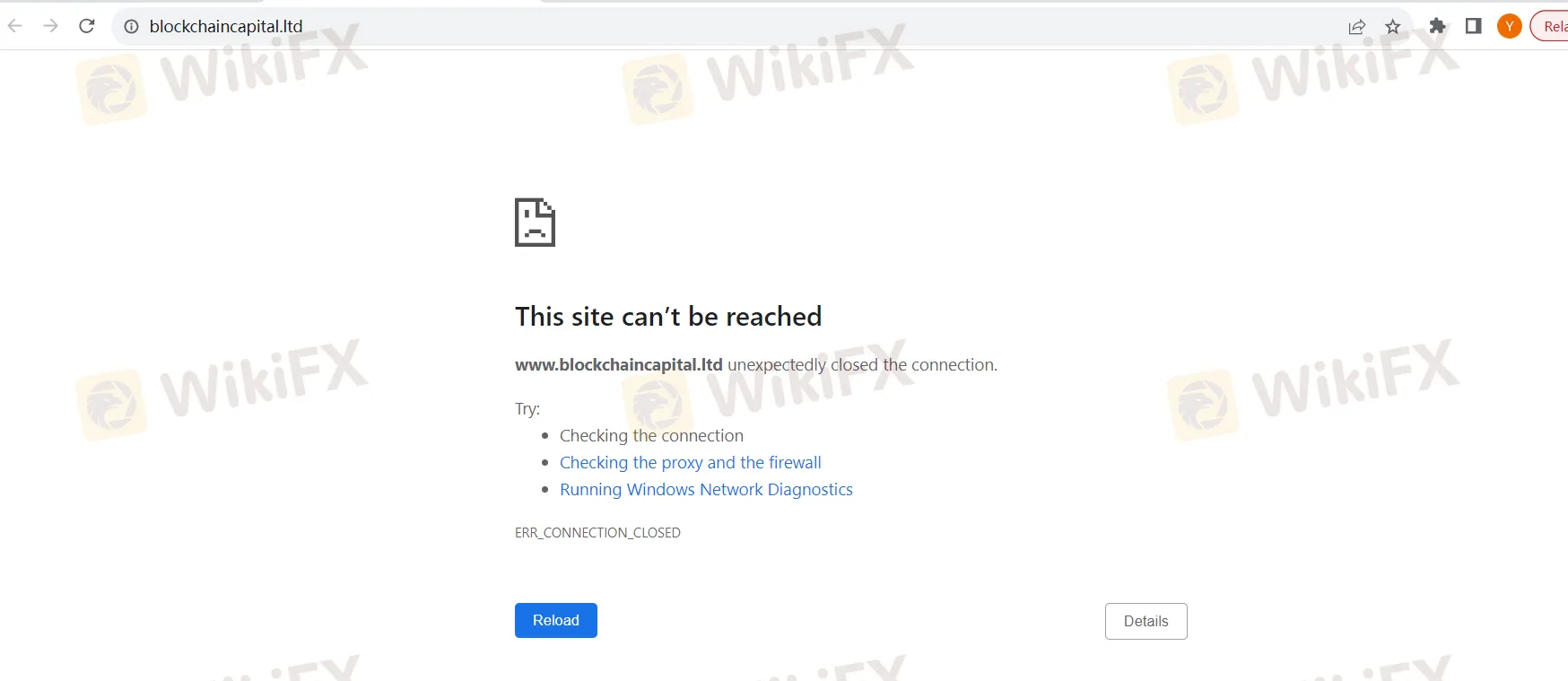Click the sad page error icon
The image size is (1568, 681).
tap(535, 223)
